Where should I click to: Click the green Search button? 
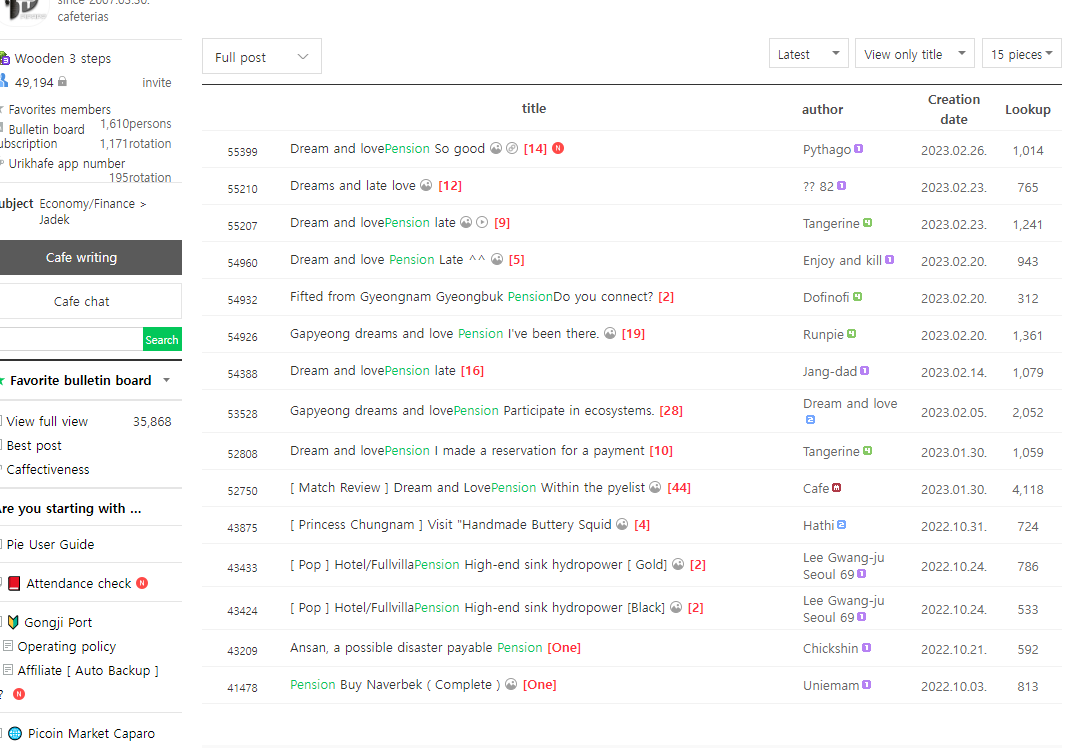(162, 340)
